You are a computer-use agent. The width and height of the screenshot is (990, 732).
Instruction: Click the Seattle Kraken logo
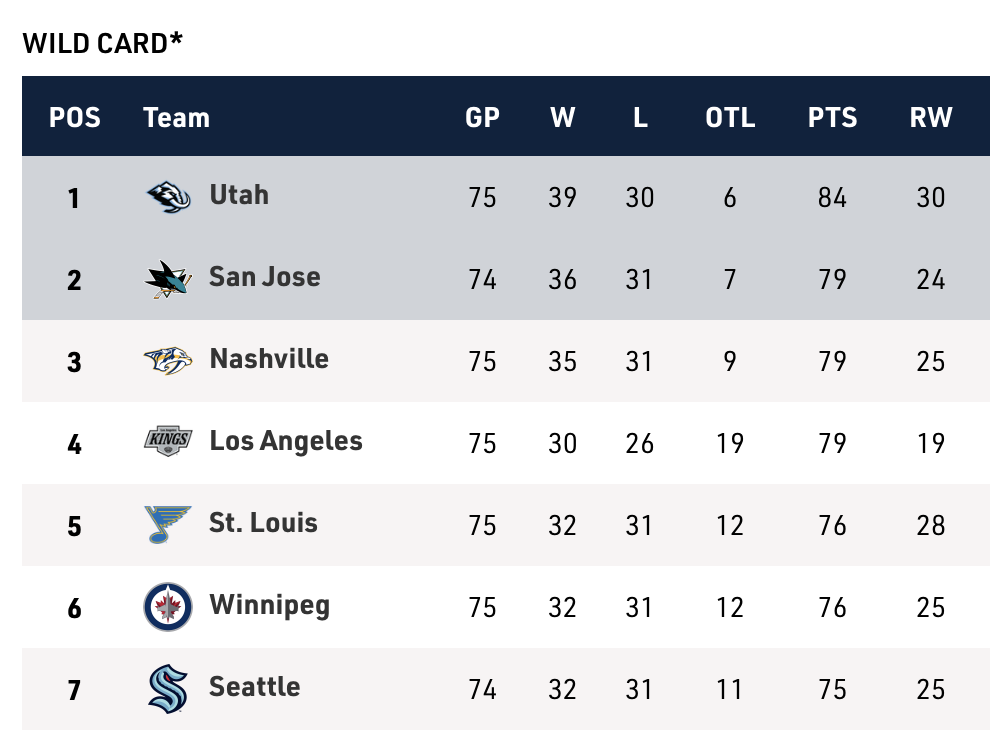point(167,688)
